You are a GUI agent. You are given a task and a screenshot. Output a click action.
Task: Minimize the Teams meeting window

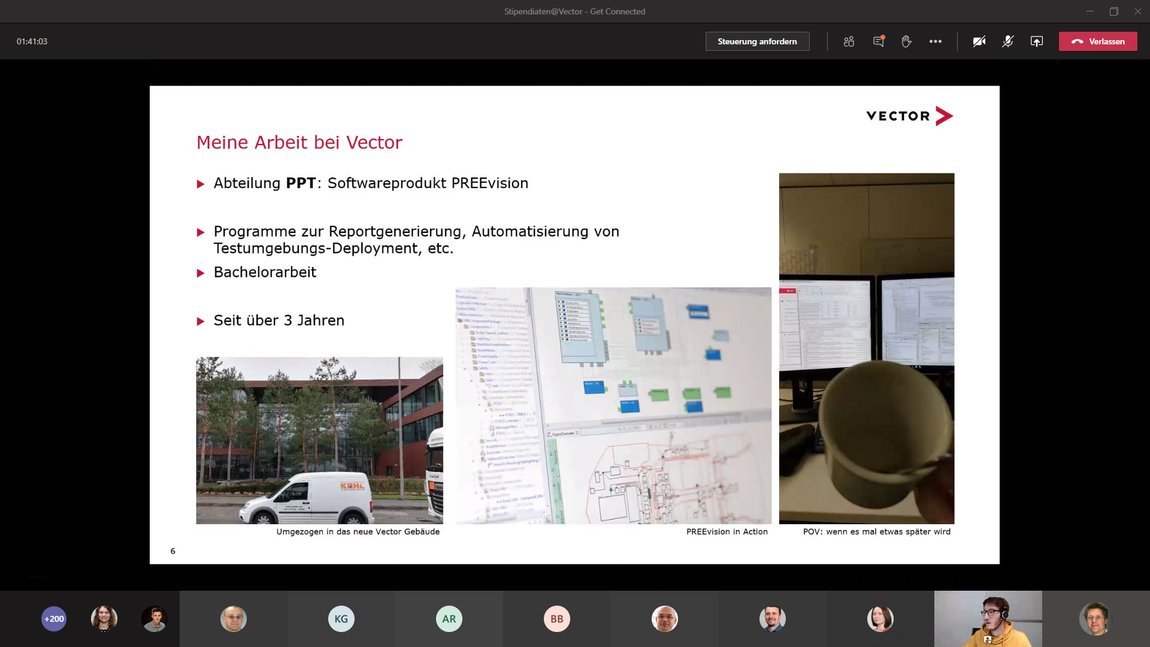coord(1090,11)
